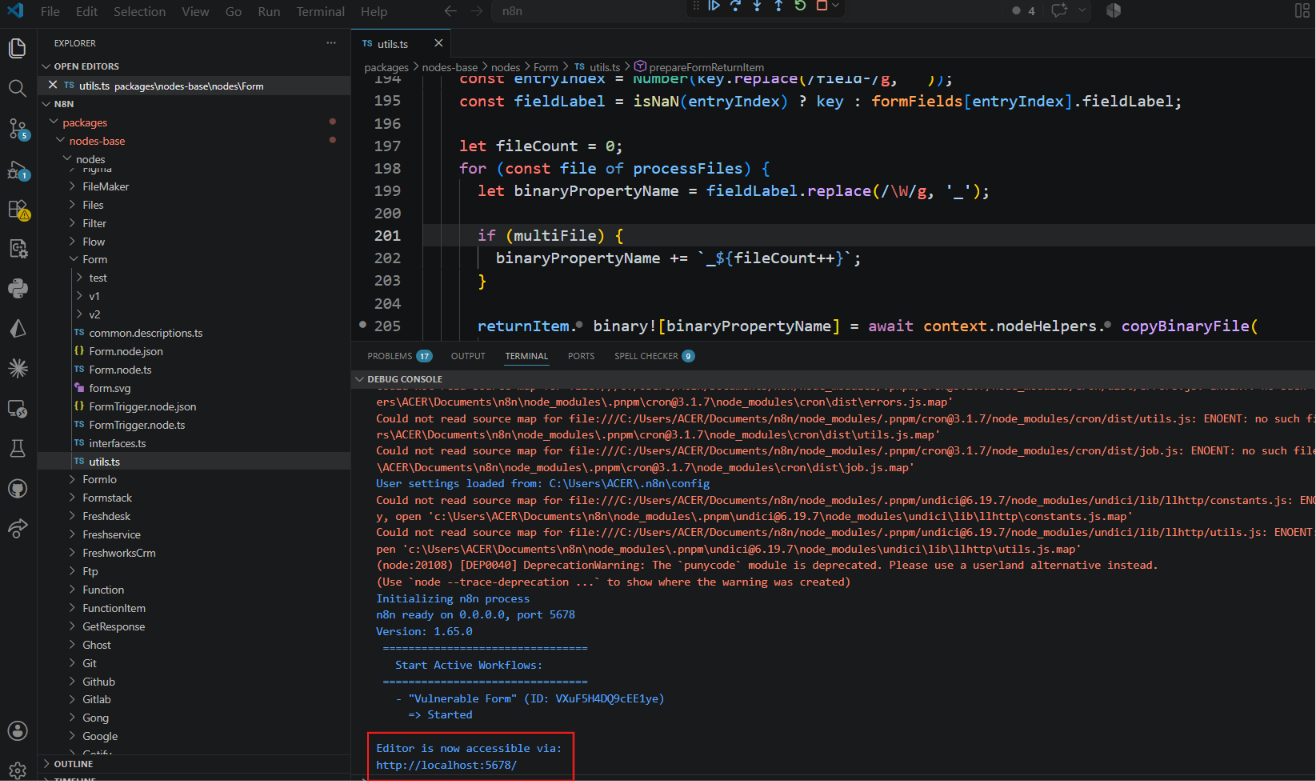Viewport: 1316px width, 781px height.
Task: Open Explorer more actions ellipsis
Action: tap(331, 43)
